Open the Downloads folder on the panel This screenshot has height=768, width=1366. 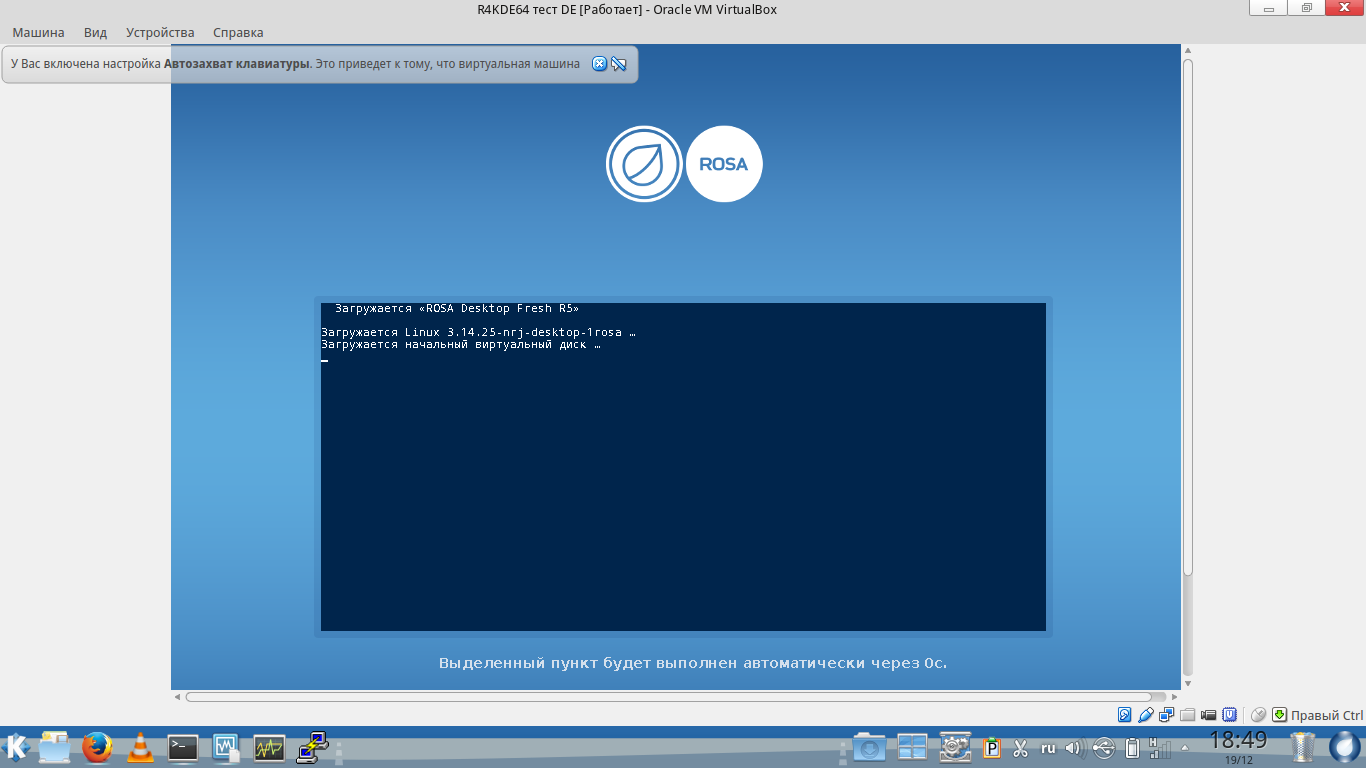869,747
